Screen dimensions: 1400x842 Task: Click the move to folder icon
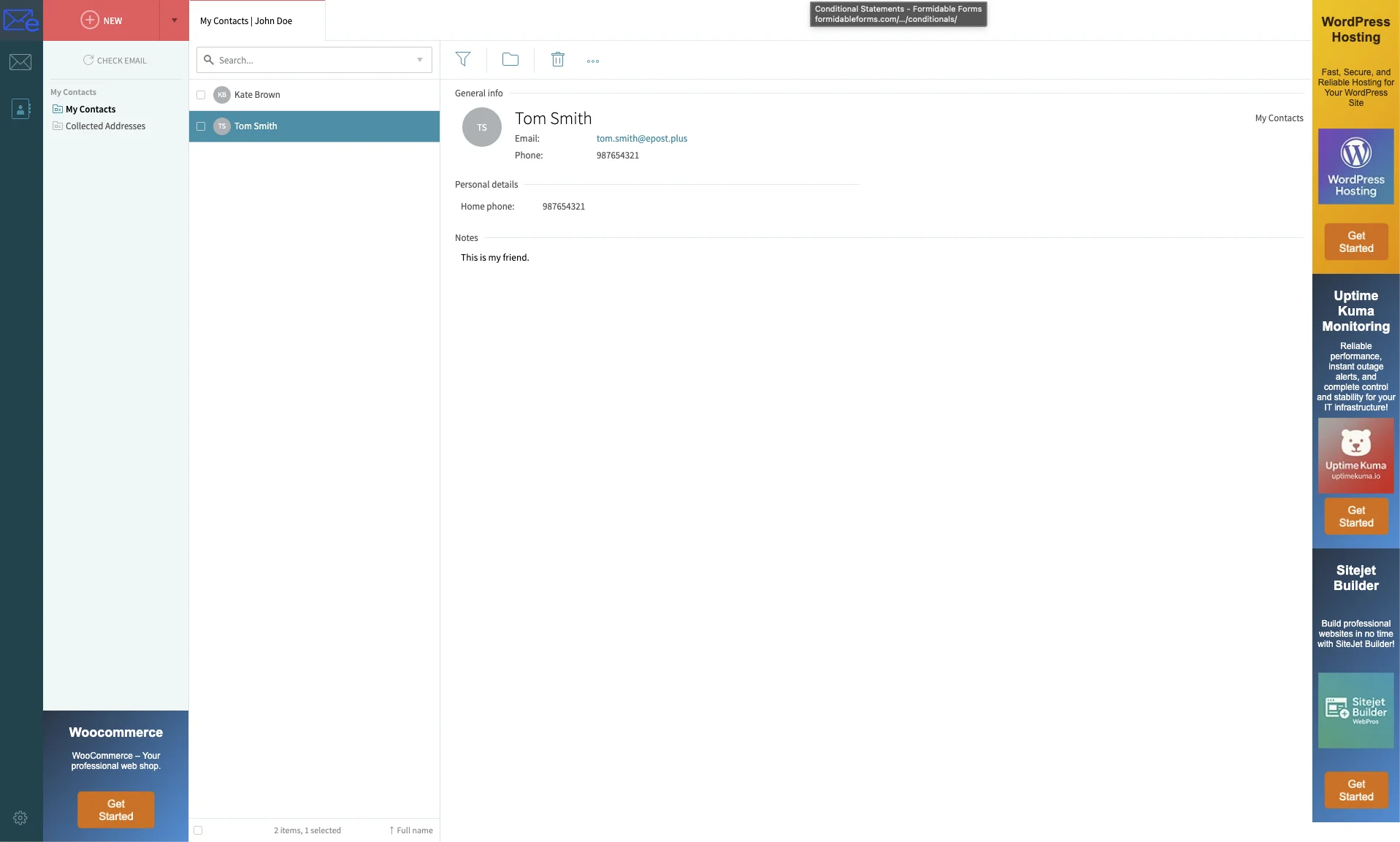pyautogui.click(x=510, y=60)
